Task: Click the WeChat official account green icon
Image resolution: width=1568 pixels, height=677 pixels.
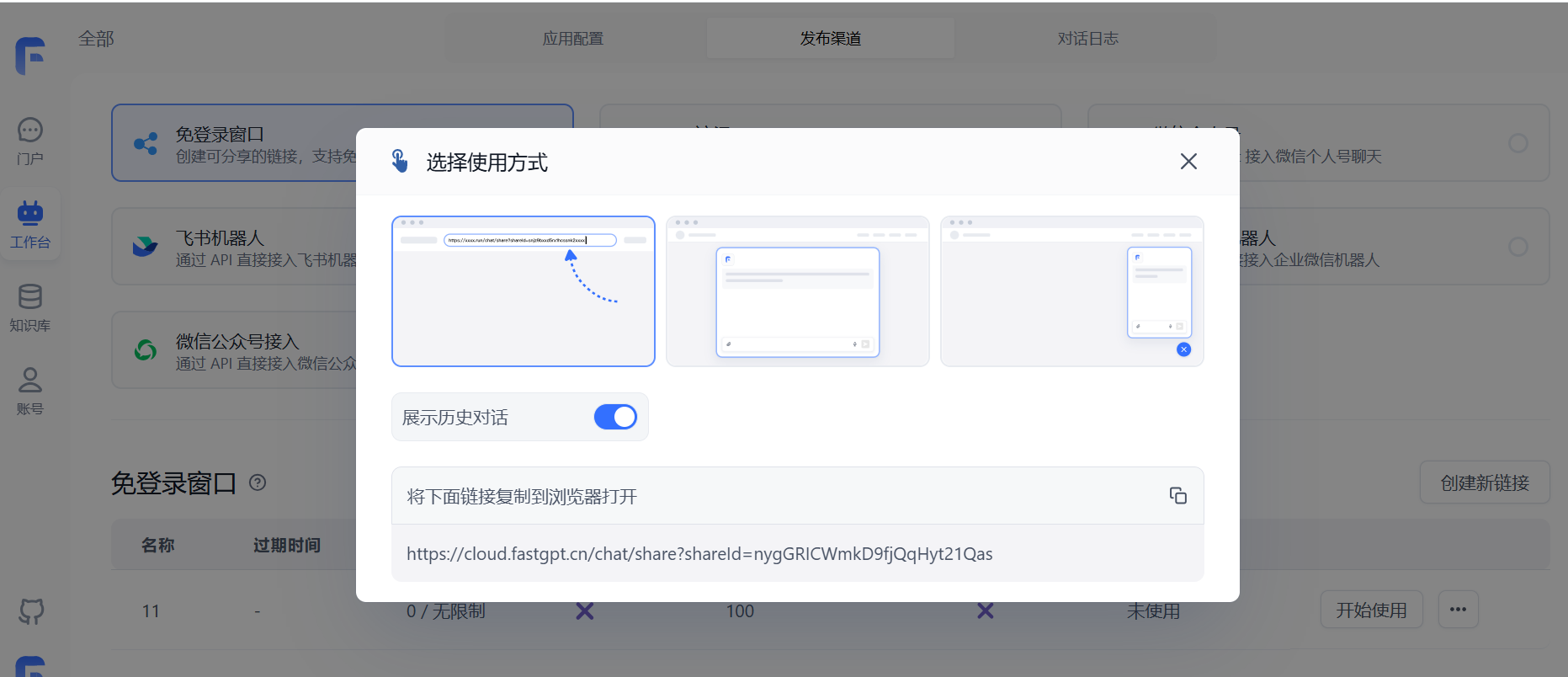Action: tap(146, 349)
